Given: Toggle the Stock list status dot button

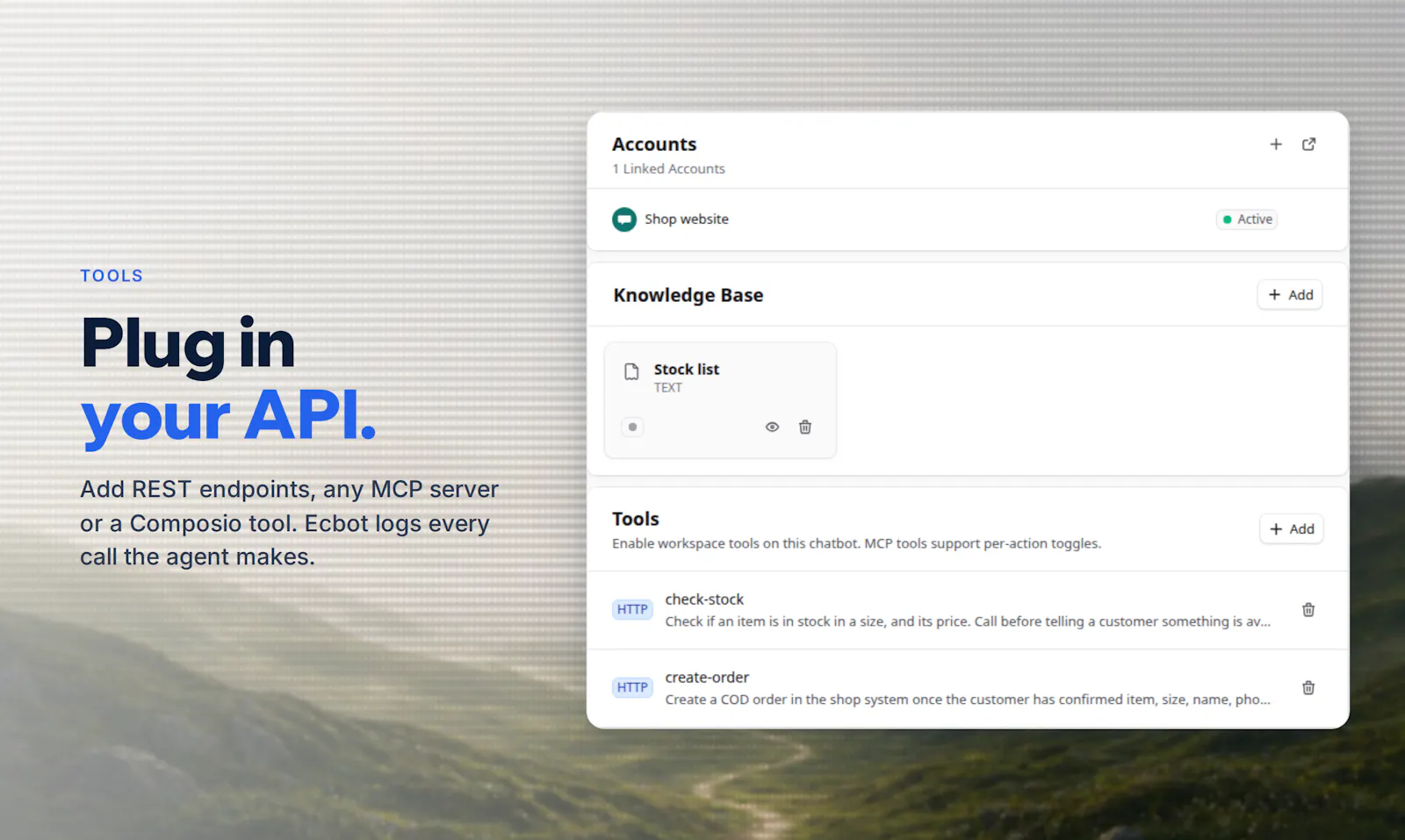Looking at the screenshot, I should [632, 427].
